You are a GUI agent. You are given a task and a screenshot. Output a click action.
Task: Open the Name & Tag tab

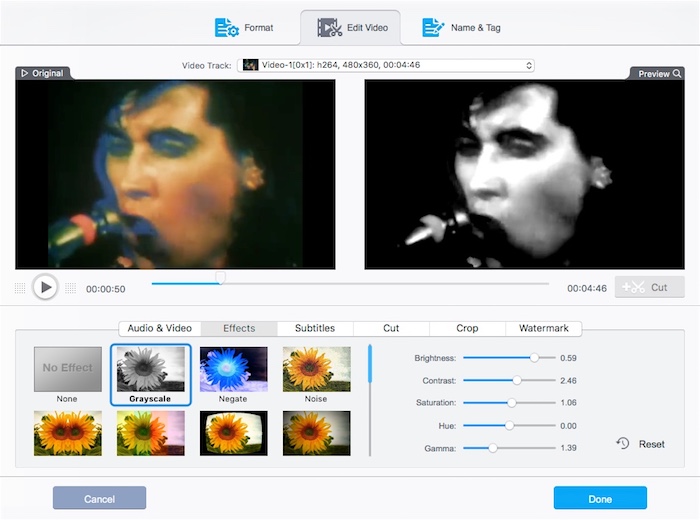tap(462, 28)
